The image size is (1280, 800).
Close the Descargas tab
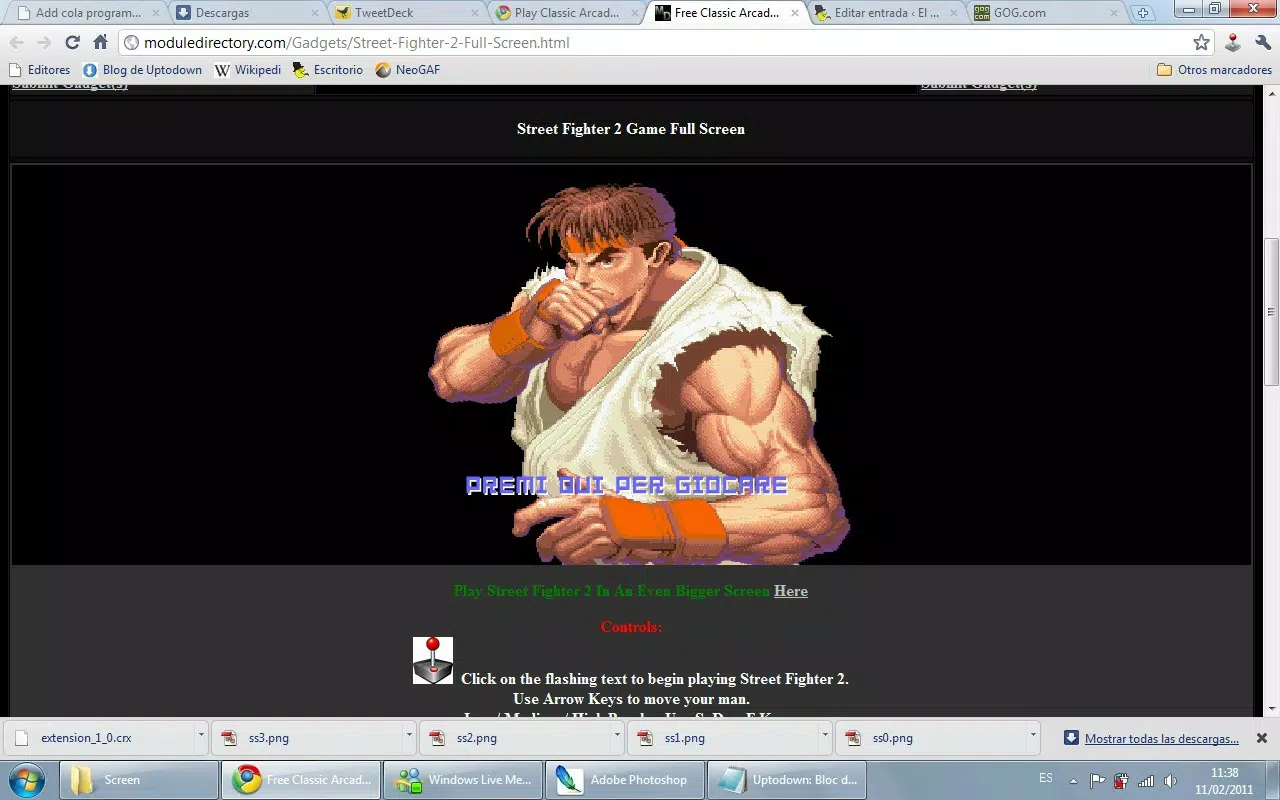[315, 14]
